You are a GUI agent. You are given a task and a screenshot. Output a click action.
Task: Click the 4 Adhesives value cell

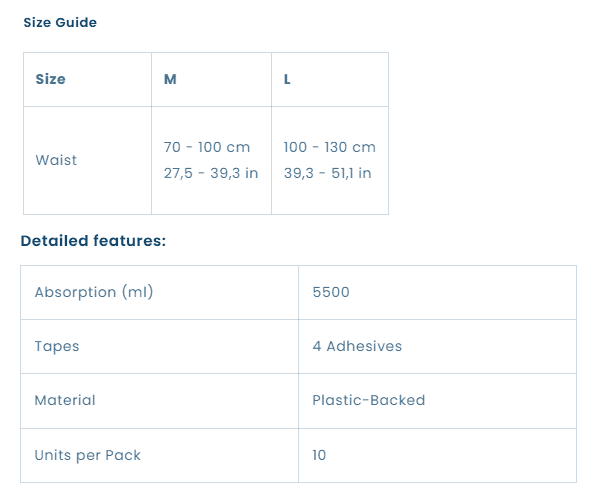click(437, 347)
